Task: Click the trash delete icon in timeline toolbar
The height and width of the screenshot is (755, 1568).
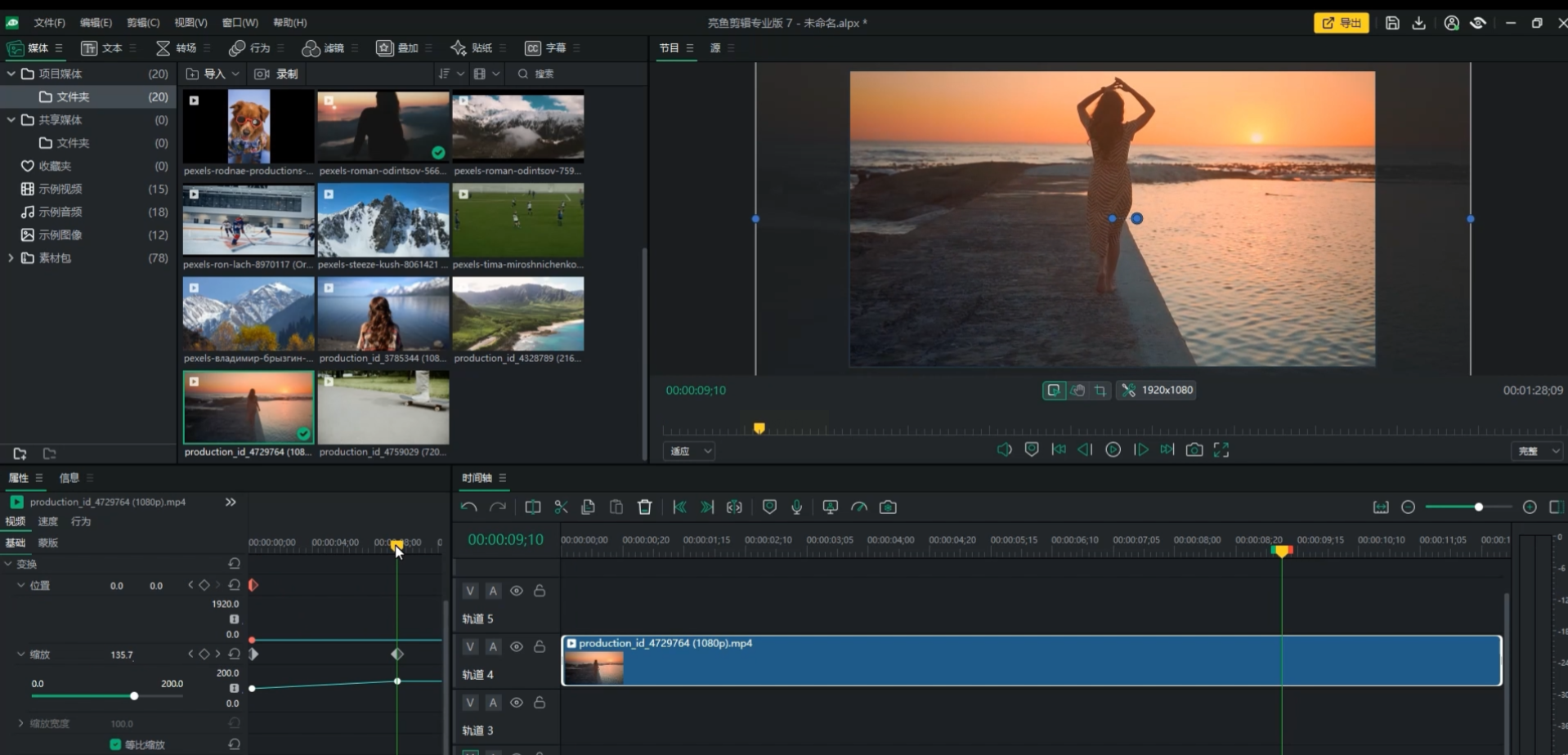Action: click(x=644, y=507)
